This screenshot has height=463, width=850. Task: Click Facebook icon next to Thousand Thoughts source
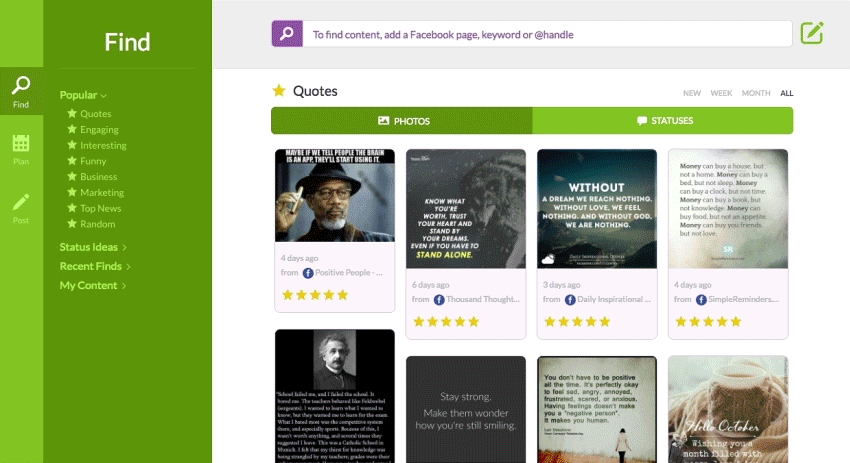439,299
